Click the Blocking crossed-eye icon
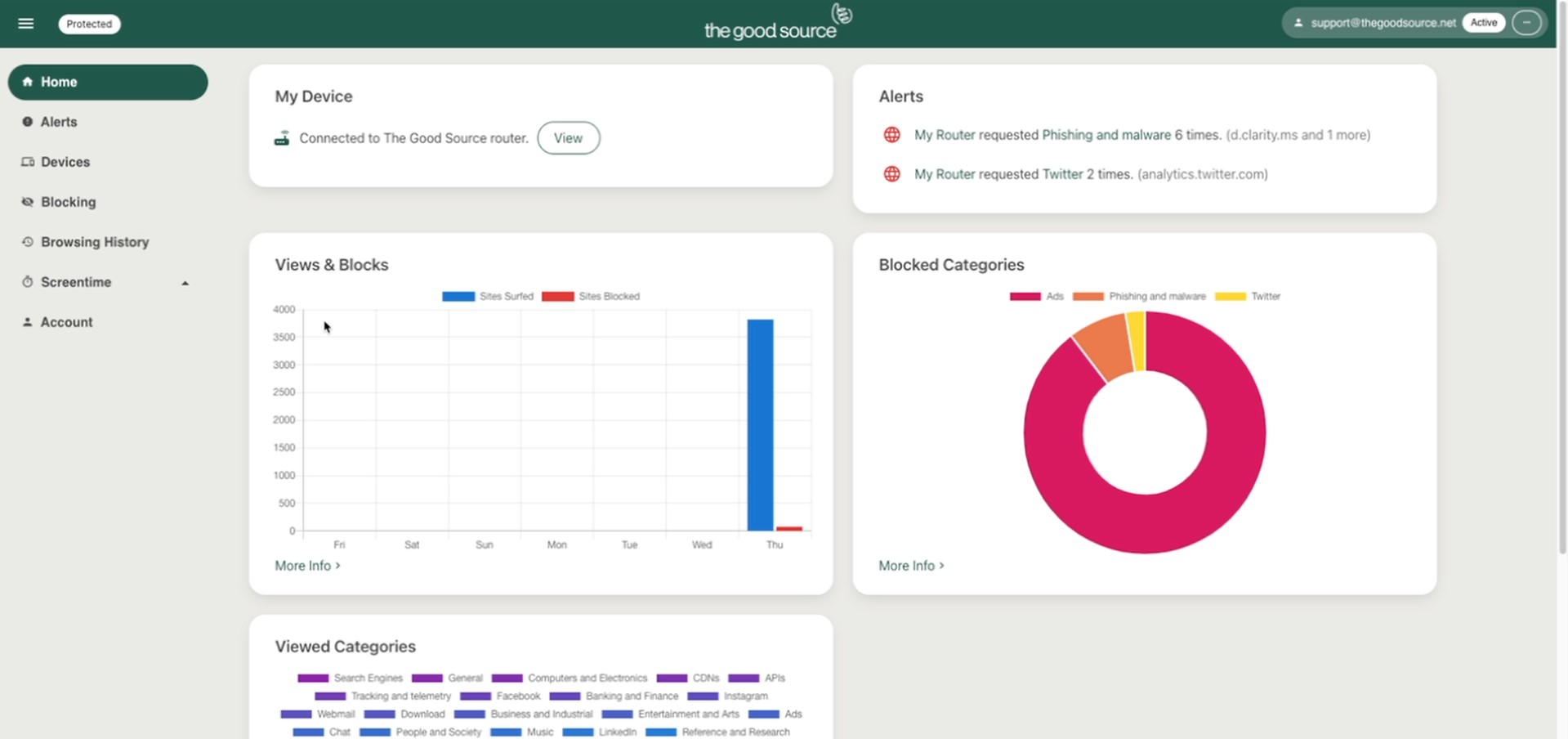This screenshot has width=1568, height=739. coord(28,202)
